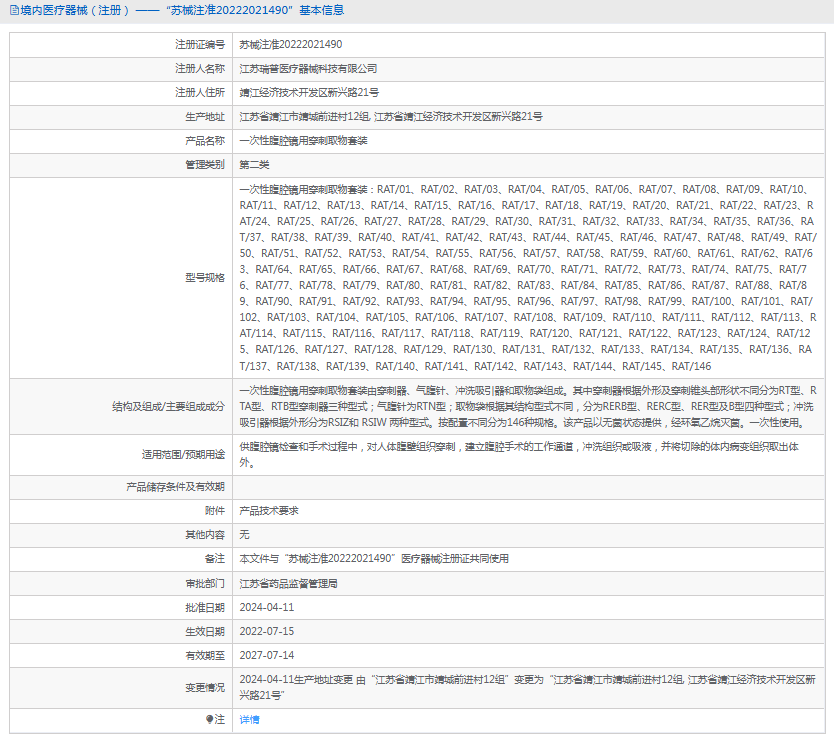This screenshot has height=739, width=834.
Task: Click the 生产地址 label cell
Action: pyautogui.click(x=121, y=117)
